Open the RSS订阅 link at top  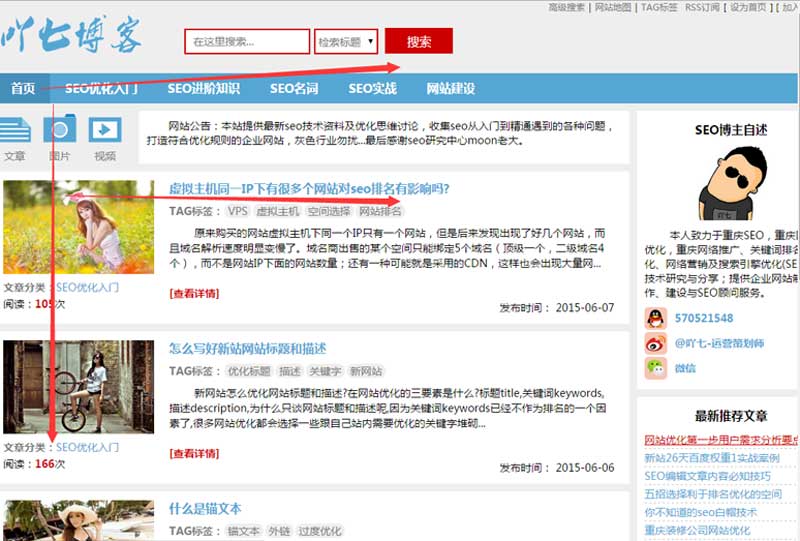click(x=701, y=7)
